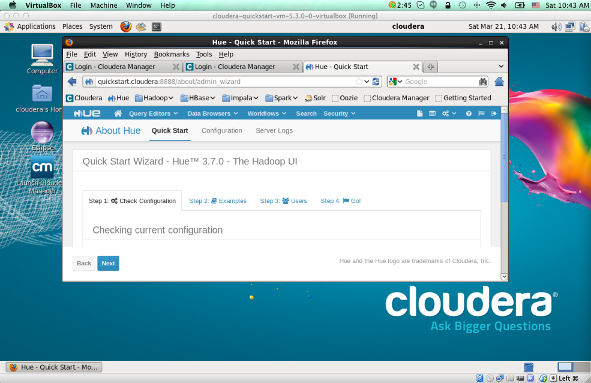Click the page scrollbar down arrow

pos(504,277)
